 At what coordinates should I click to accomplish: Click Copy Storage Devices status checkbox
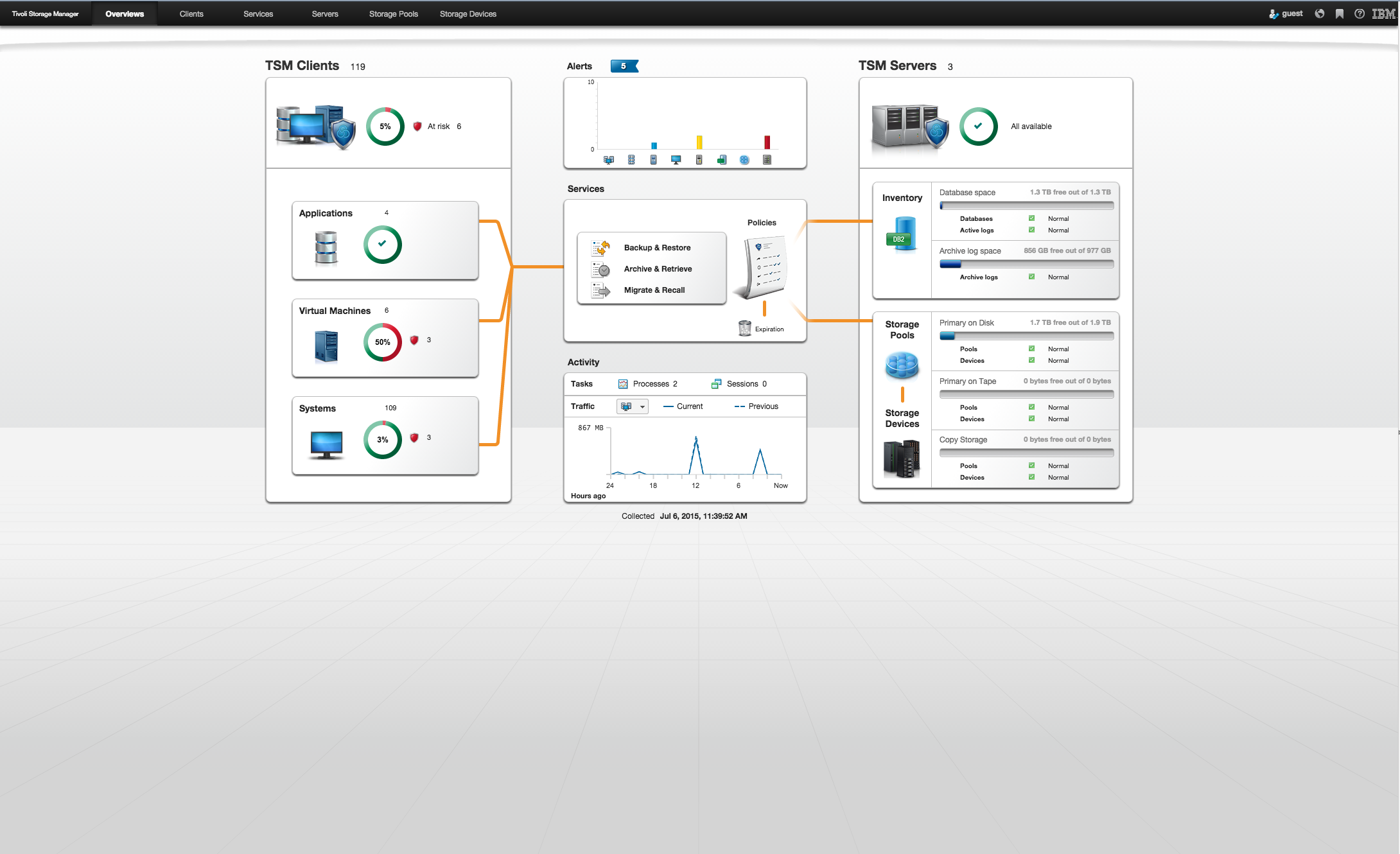tap(1032, 477)
